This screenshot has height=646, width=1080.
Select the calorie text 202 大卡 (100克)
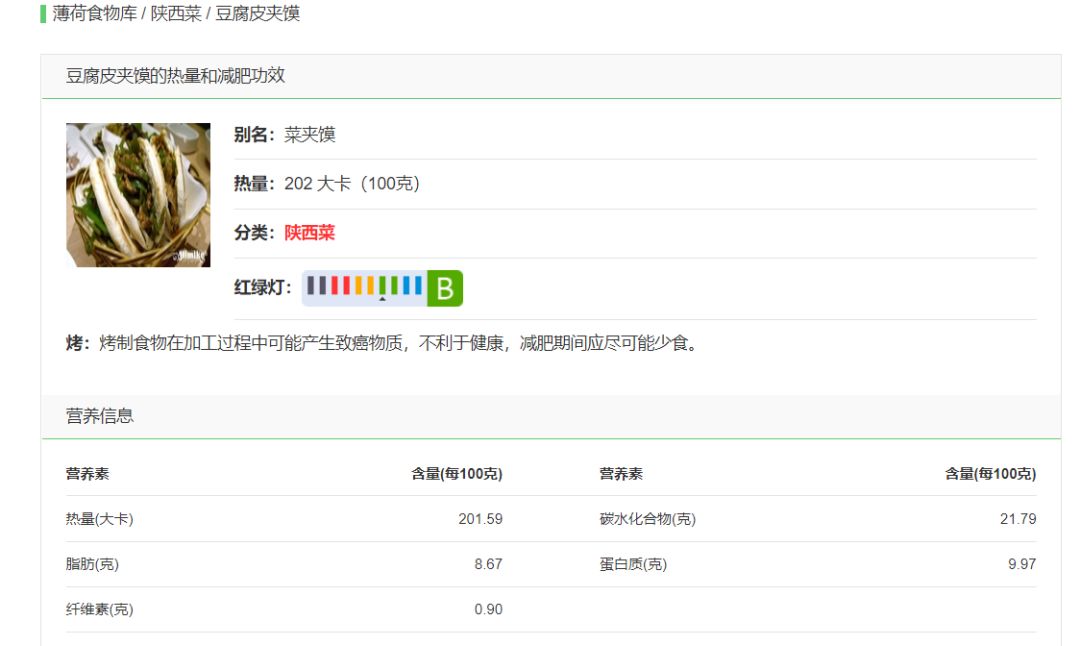click(x=352, y=184)
